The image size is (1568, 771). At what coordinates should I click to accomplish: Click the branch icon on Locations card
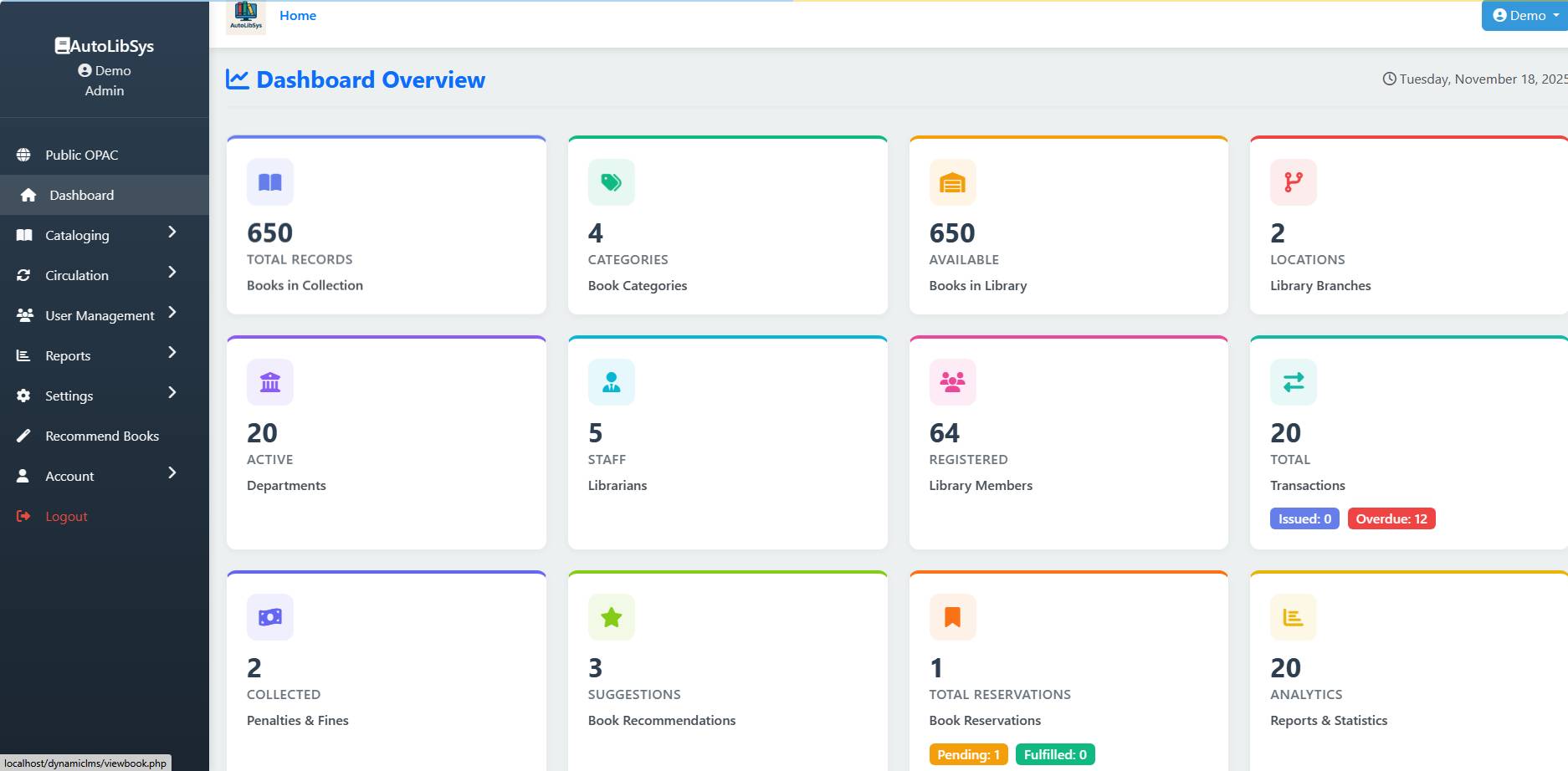coord(1293,182)
